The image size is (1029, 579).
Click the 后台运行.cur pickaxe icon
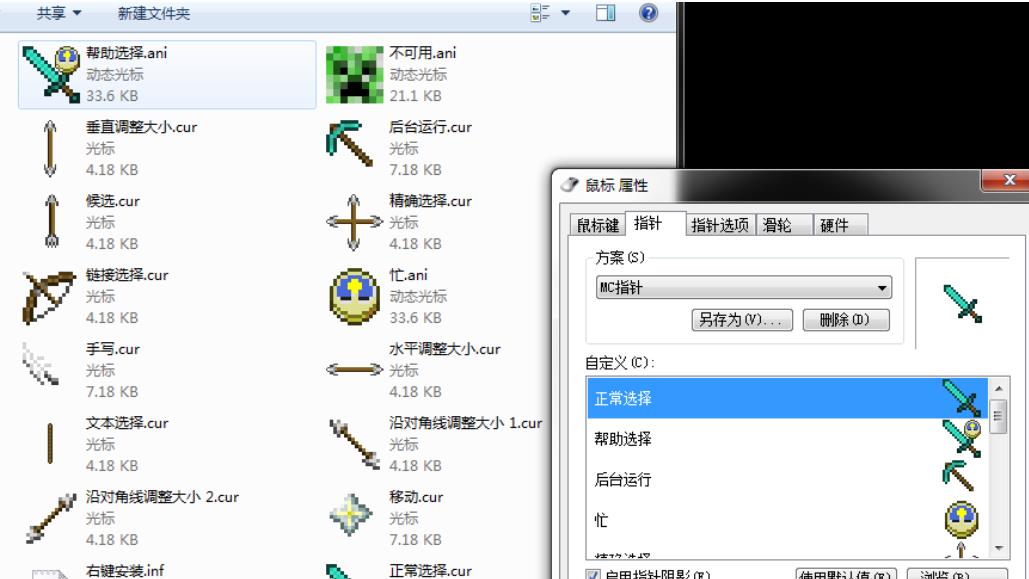coord(350,142)
